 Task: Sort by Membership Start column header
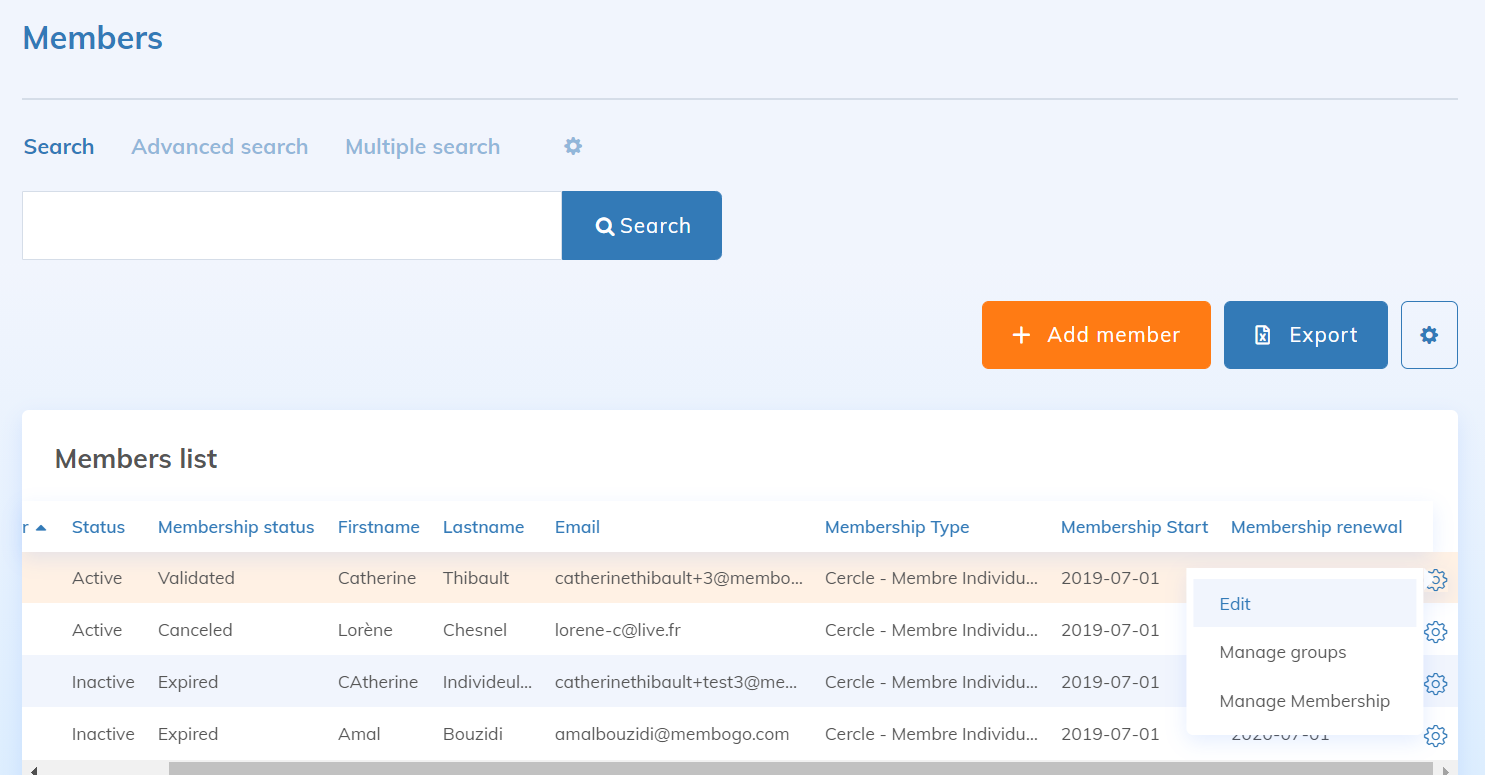pos(1134,527)
